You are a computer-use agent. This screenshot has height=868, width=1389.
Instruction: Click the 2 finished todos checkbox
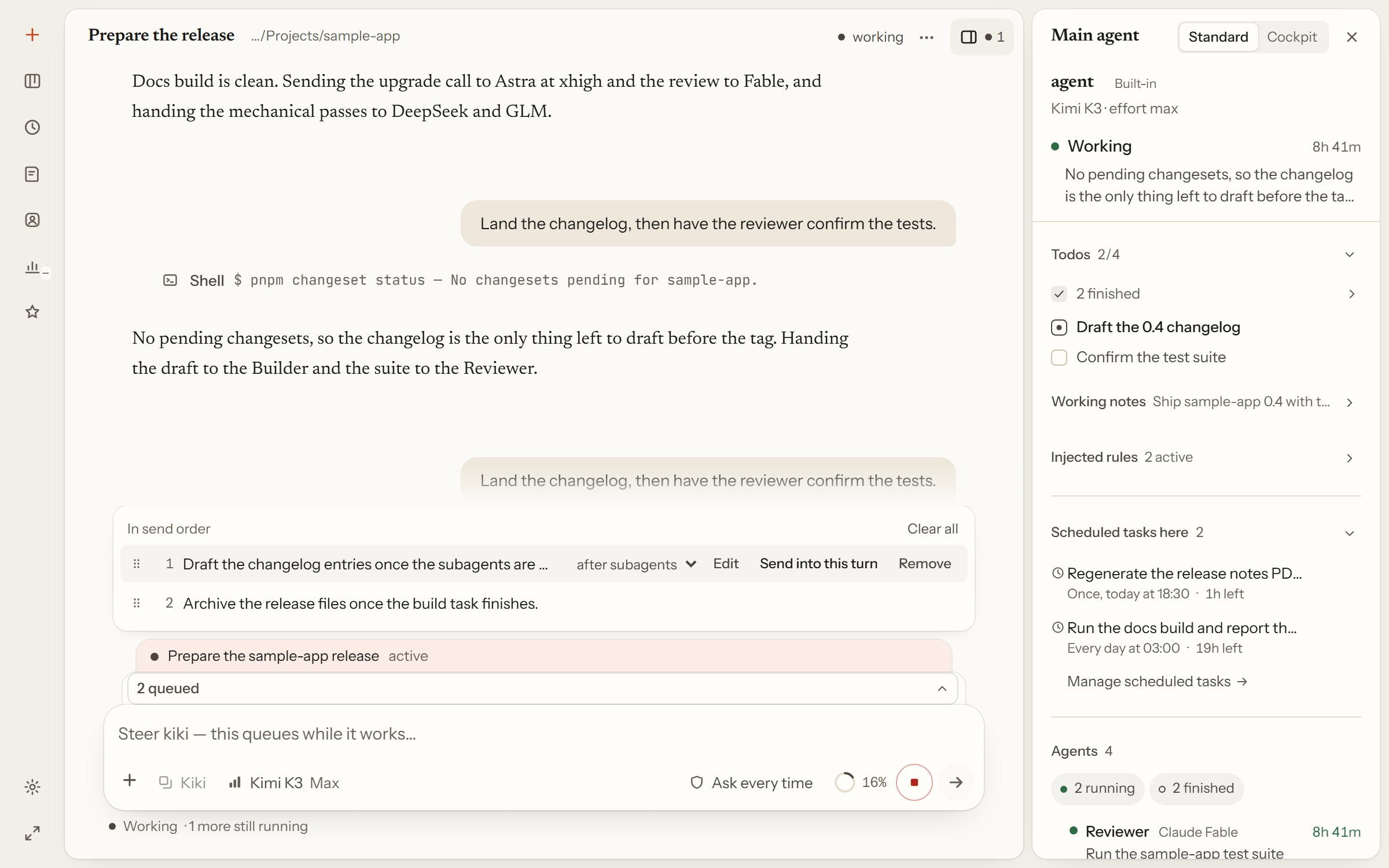(1059, 294)
